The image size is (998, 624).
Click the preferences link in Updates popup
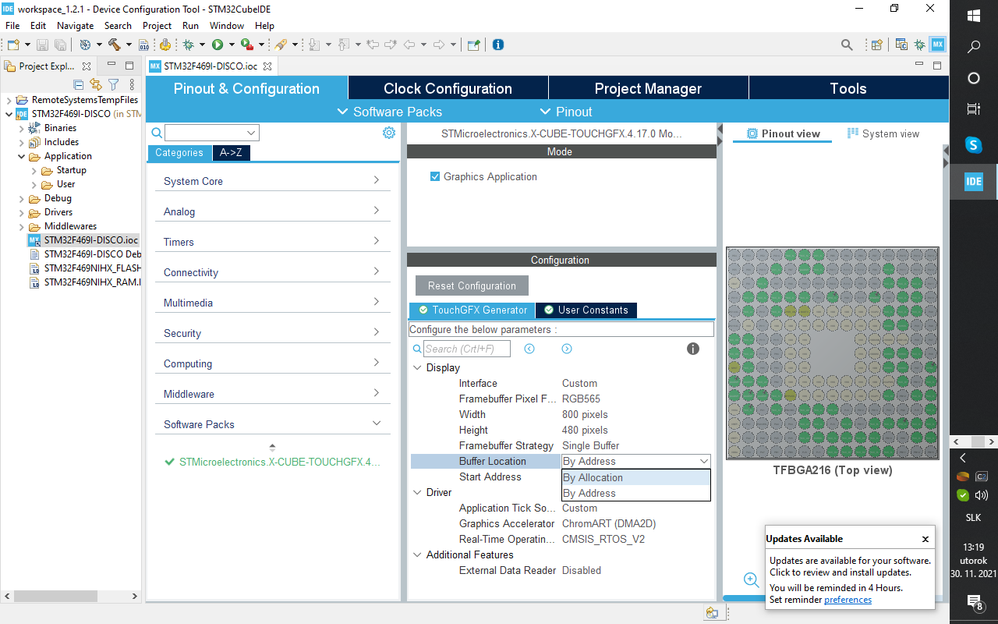tap(848, 599)
